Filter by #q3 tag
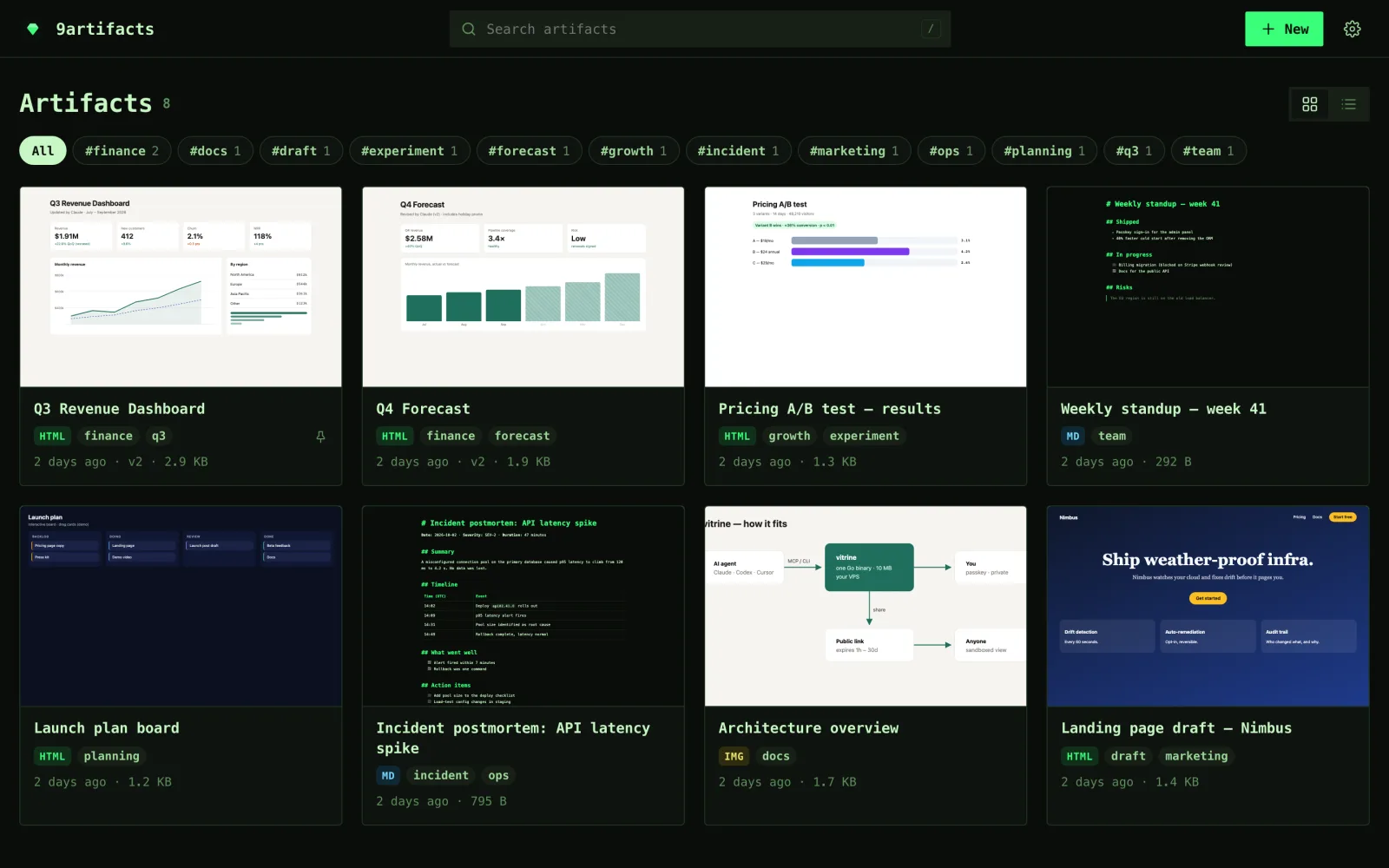 click(1134, 151)
